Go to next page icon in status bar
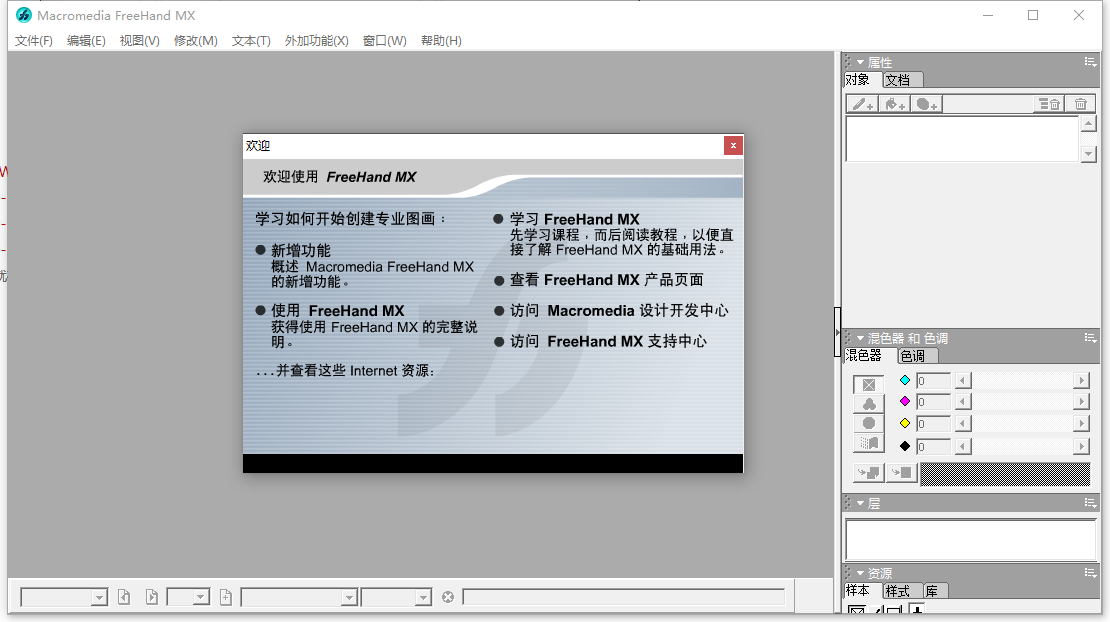Image resolution: width=1110 pixels, height=622 pixels. (x=151, y=597)
